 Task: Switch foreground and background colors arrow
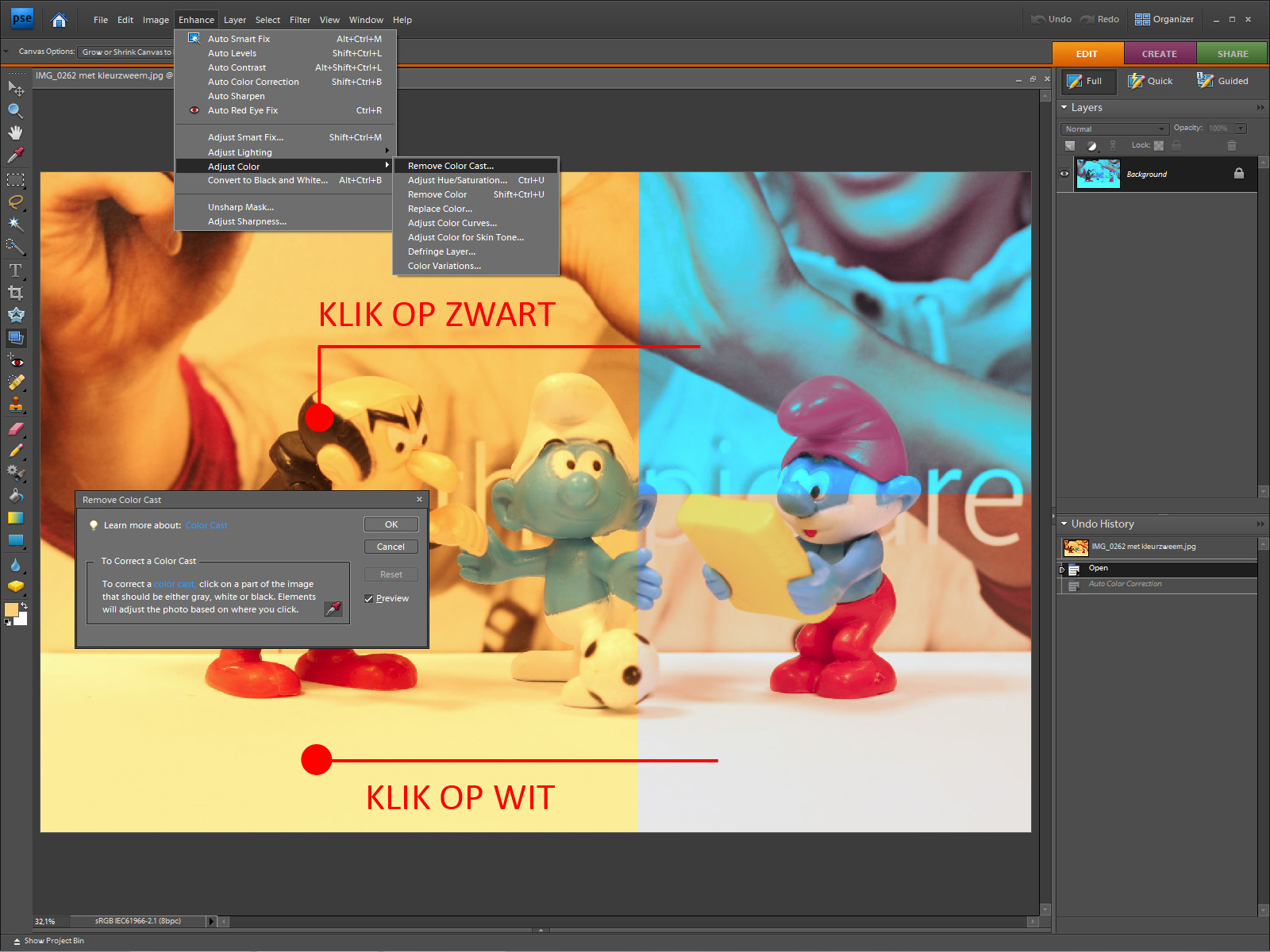(24, 605)
